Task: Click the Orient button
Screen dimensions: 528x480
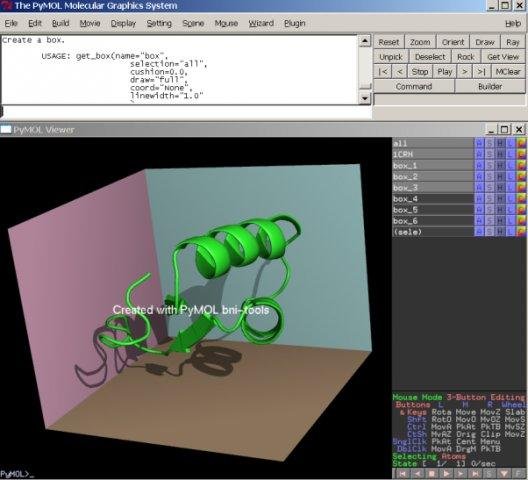Action: (453, 42)
